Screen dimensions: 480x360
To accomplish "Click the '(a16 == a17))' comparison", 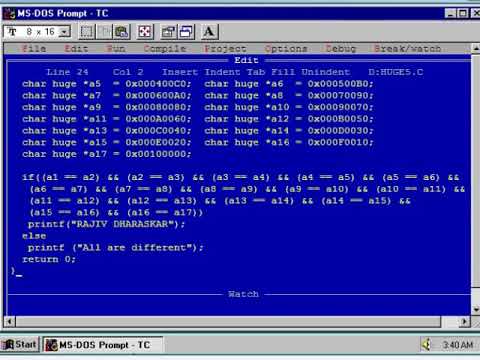I will [165, 213].
